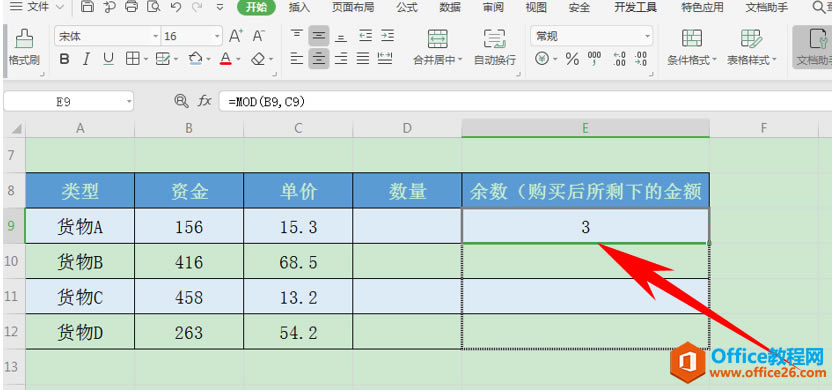Switch to the Data (数据) tab
Screen dimensions: 833x390
coord(450,7)
